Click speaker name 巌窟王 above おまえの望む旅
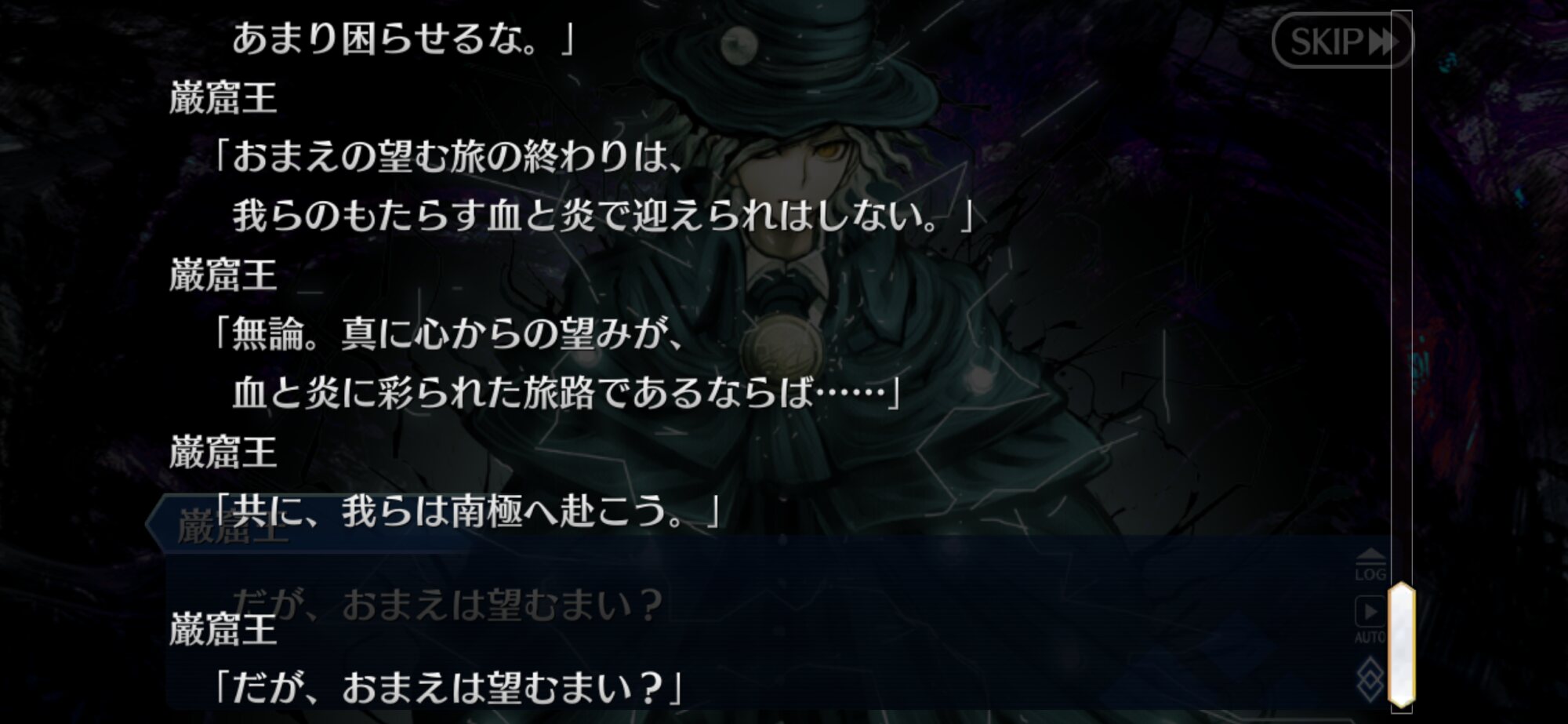The width and height of the screenshot is (1568, 724). (223, 99)
